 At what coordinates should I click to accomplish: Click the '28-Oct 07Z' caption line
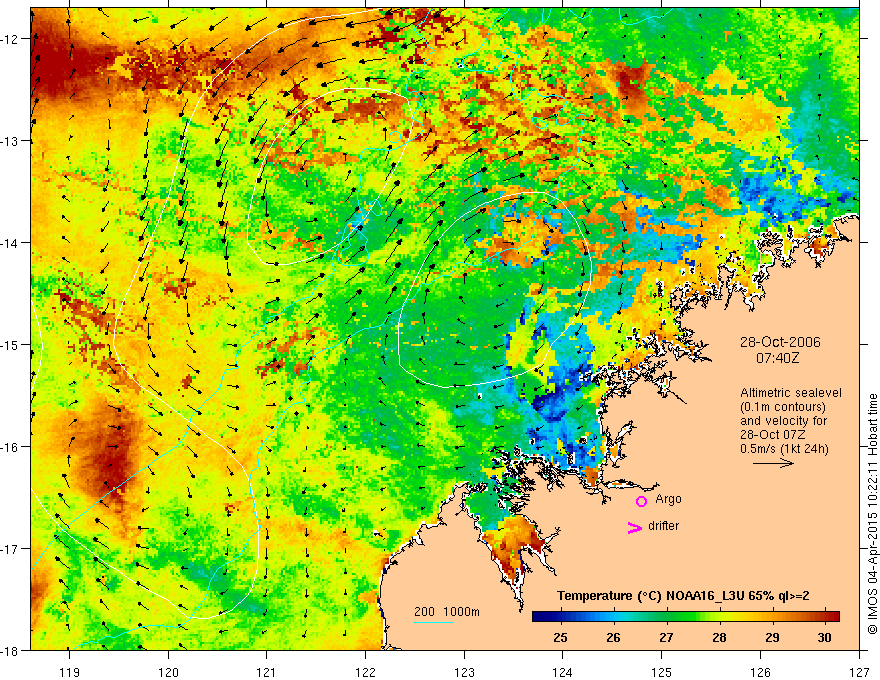pos(773,435)
